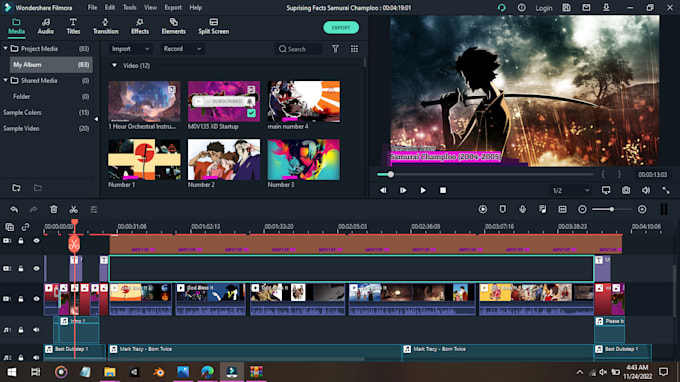Add new folder icon in media panel
The height and width of the screenshot is (382, 680).
pyautogui.click(x=16, y=188)
